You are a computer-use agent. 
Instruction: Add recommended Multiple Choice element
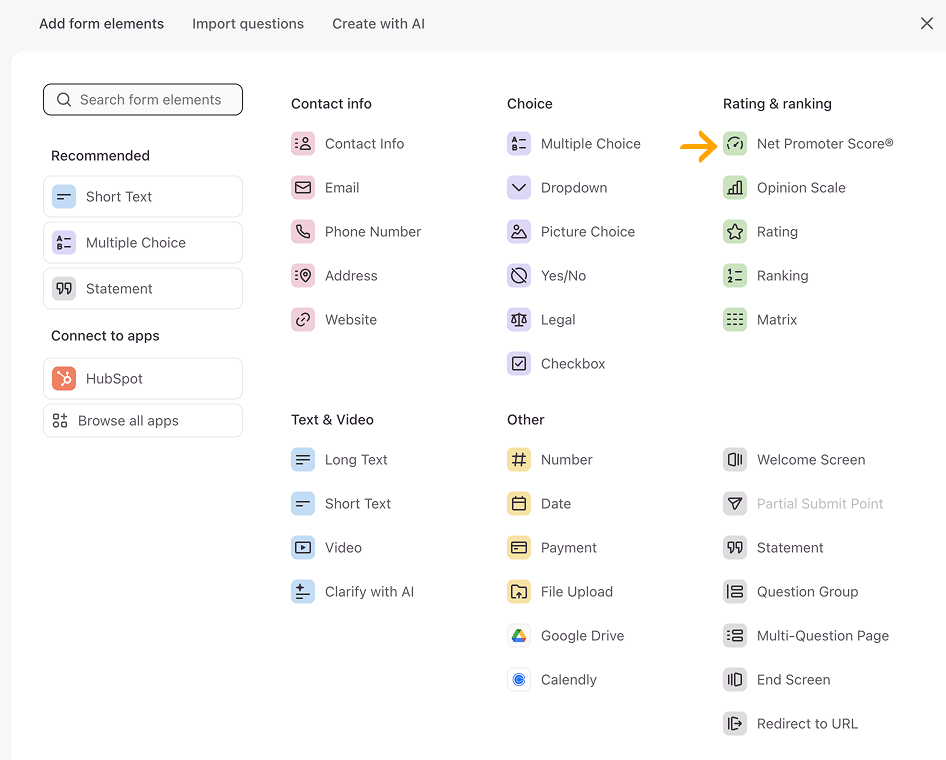click(x=143, y=242)
